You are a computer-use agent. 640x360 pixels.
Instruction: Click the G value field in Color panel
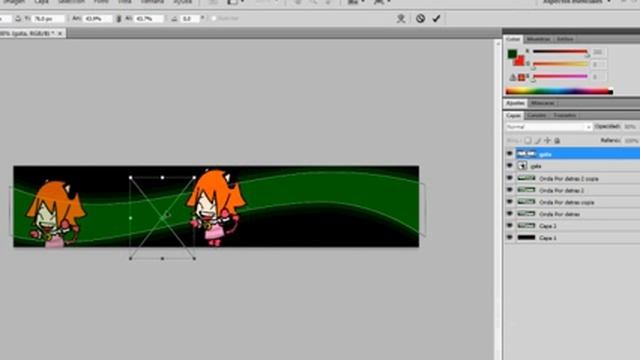pyautogui.click(x=598, y=64)
